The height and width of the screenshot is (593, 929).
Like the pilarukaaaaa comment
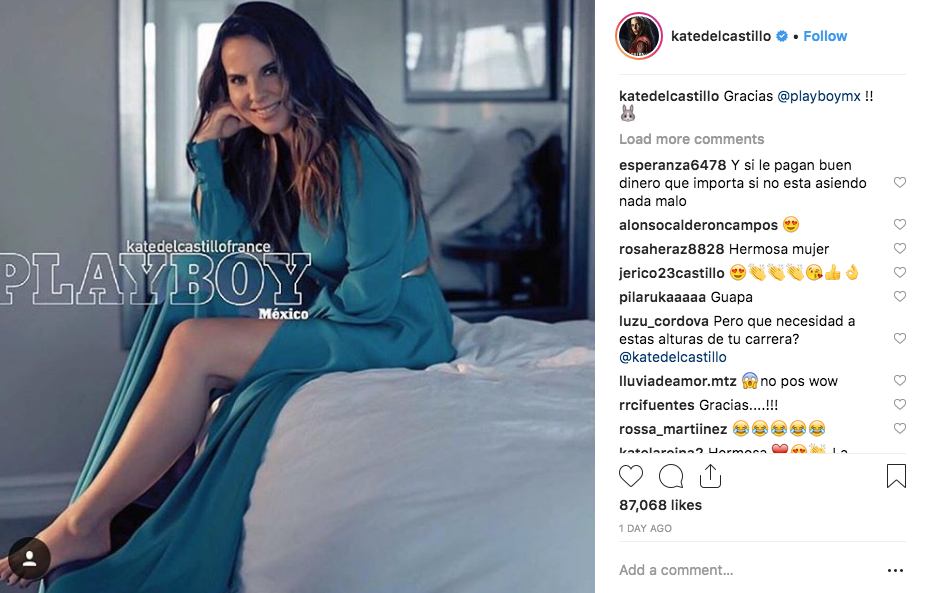(x=899, y=296)
